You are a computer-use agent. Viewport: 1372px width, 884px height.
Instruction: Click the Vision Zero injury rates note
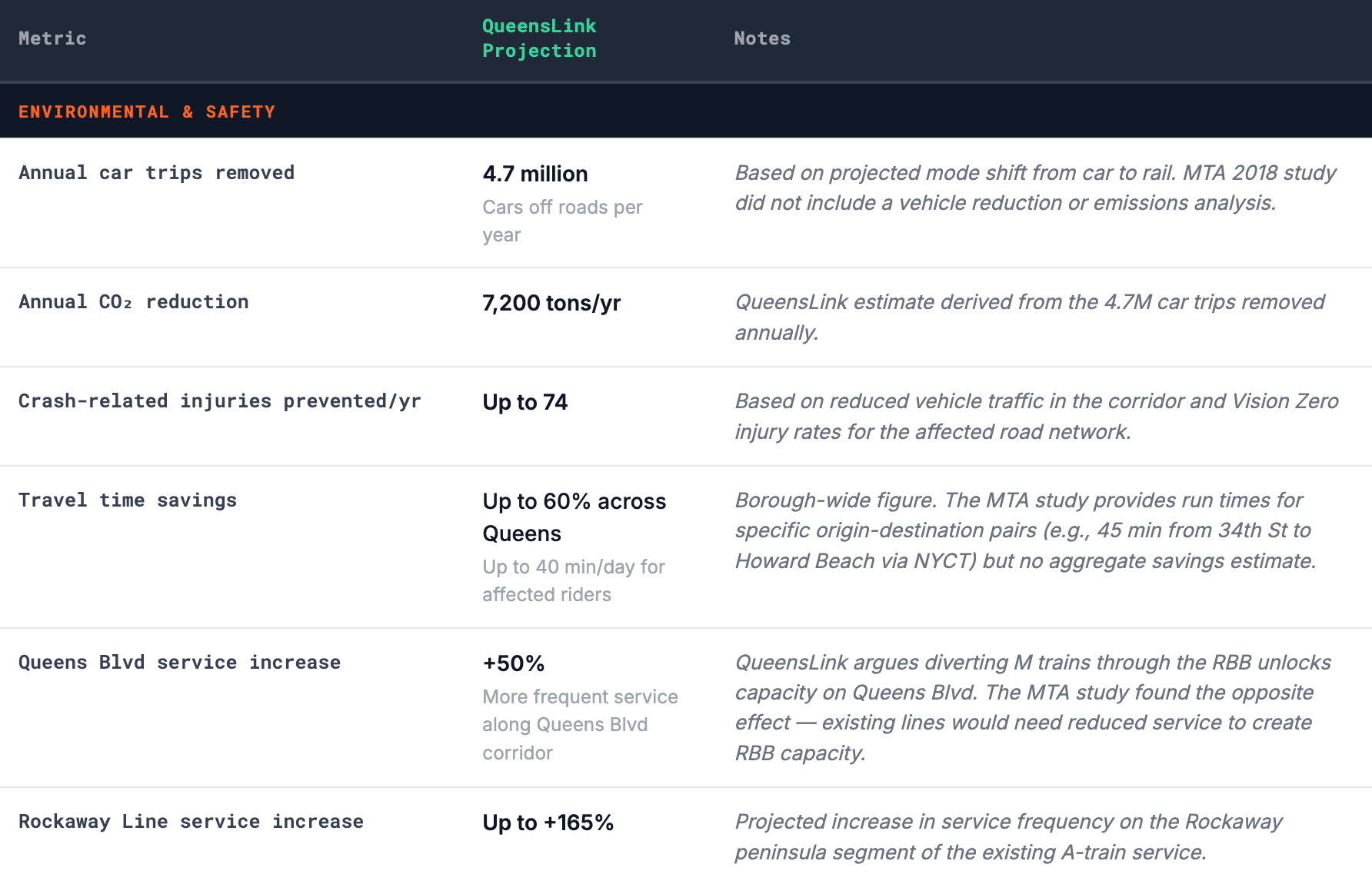(x=1037, y=416)
